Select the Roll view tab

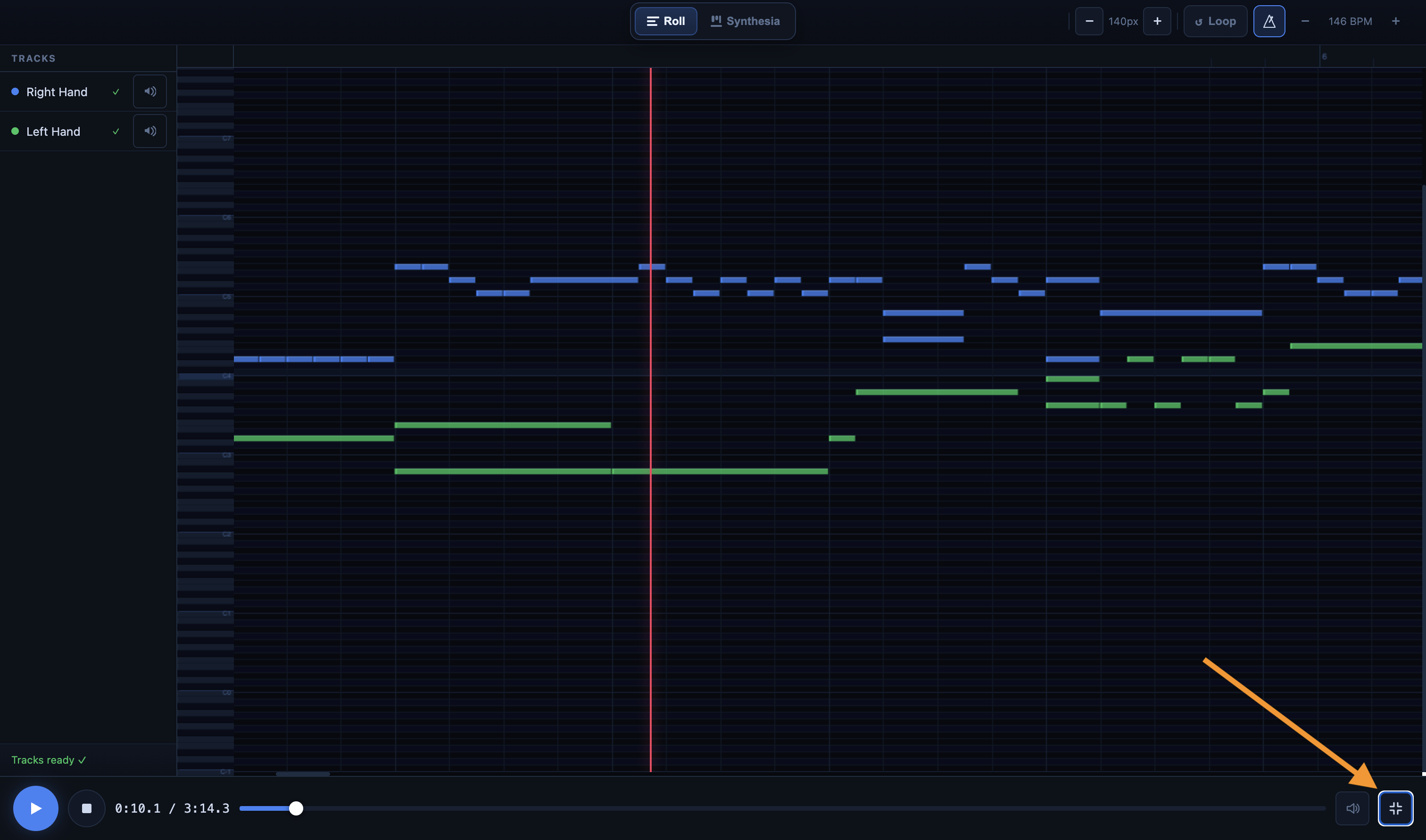pyautogui.click(x=666, y=22)
